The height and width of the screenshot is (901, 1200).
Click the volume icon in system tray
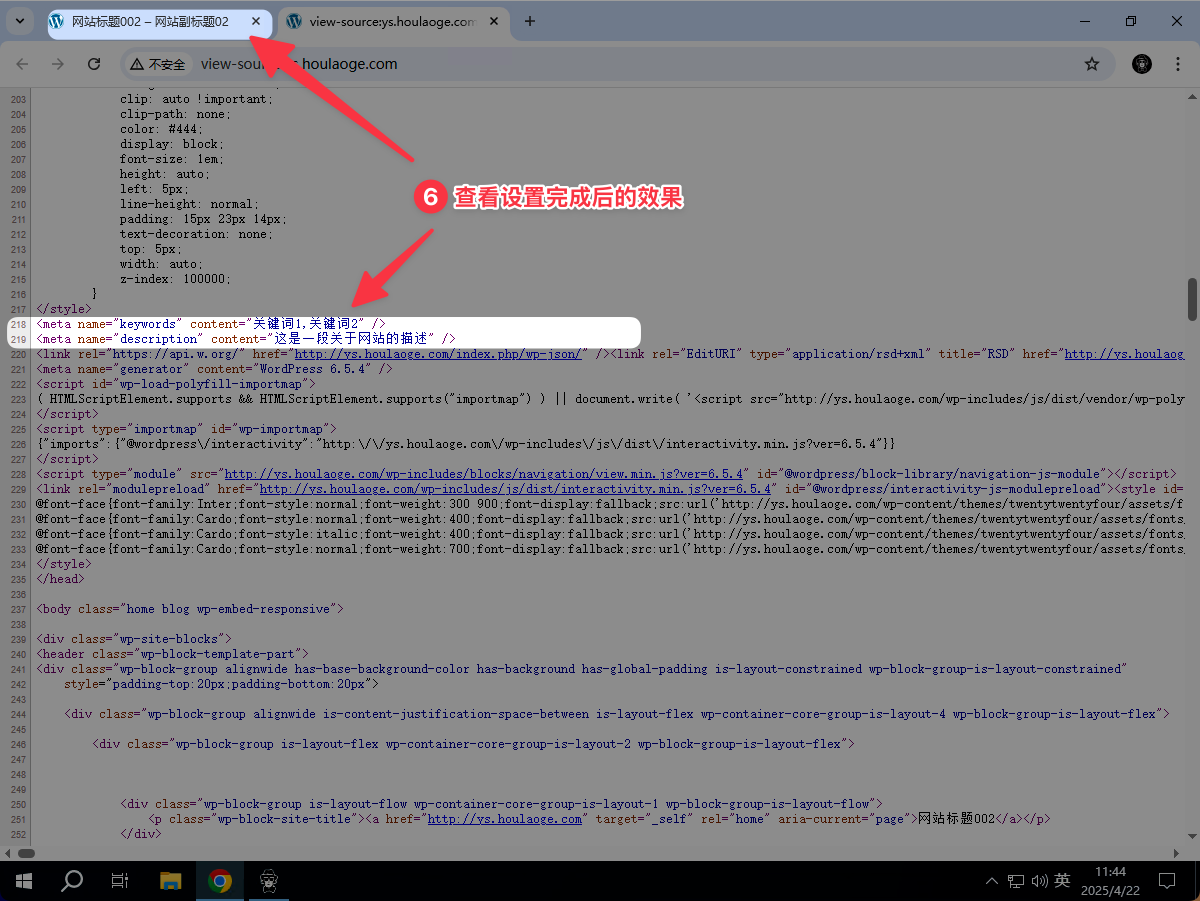1039,881
